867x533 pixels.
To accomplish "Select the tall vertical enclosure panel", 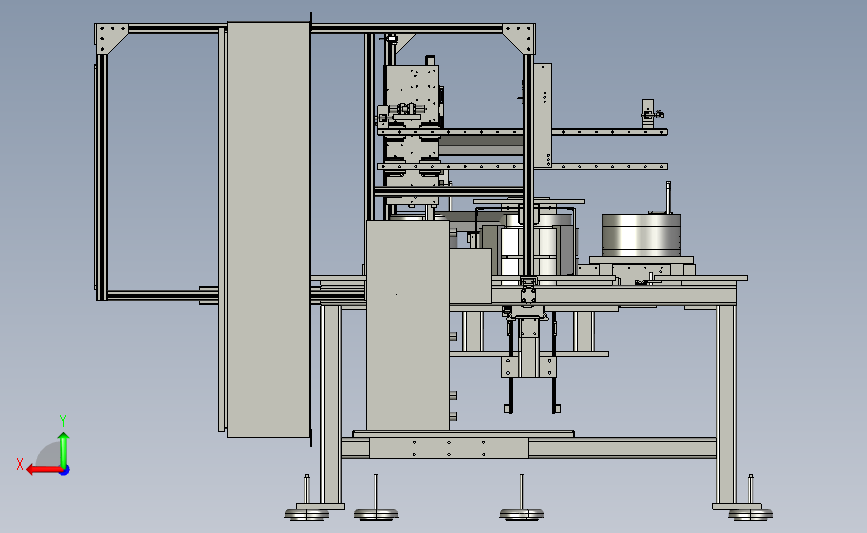I will click(268, 229).
